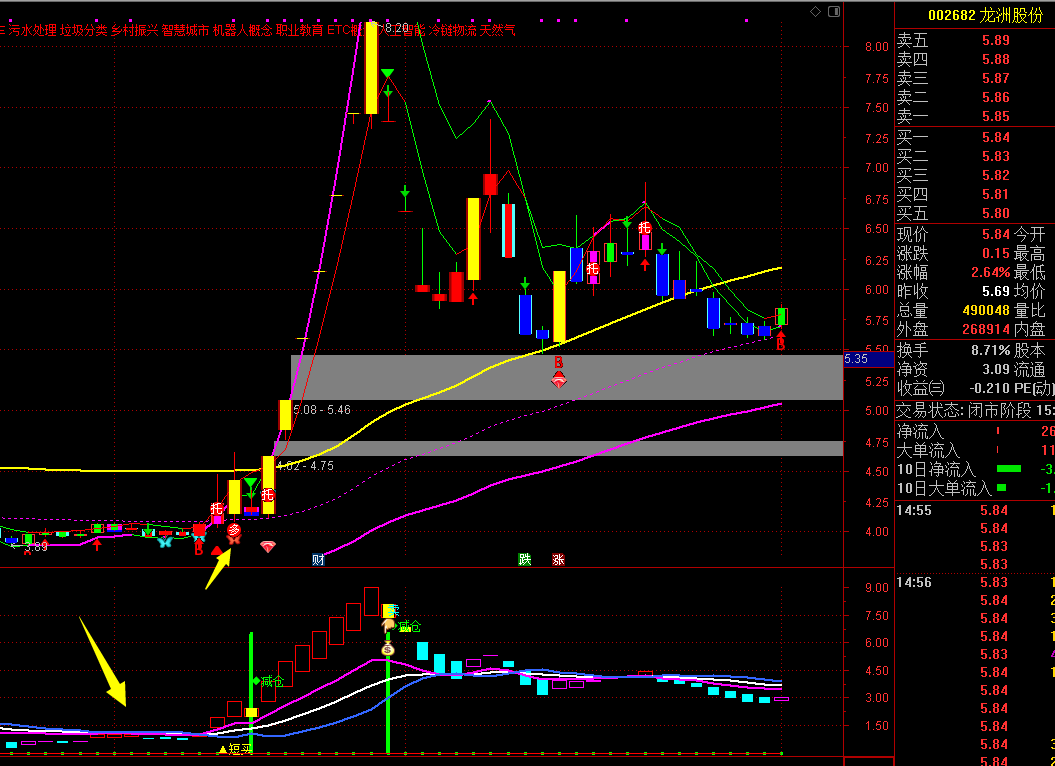Viewport: 1055px width, 766px height.
Task: Toggle the side panel icon above chart
Action: point(834,11)
